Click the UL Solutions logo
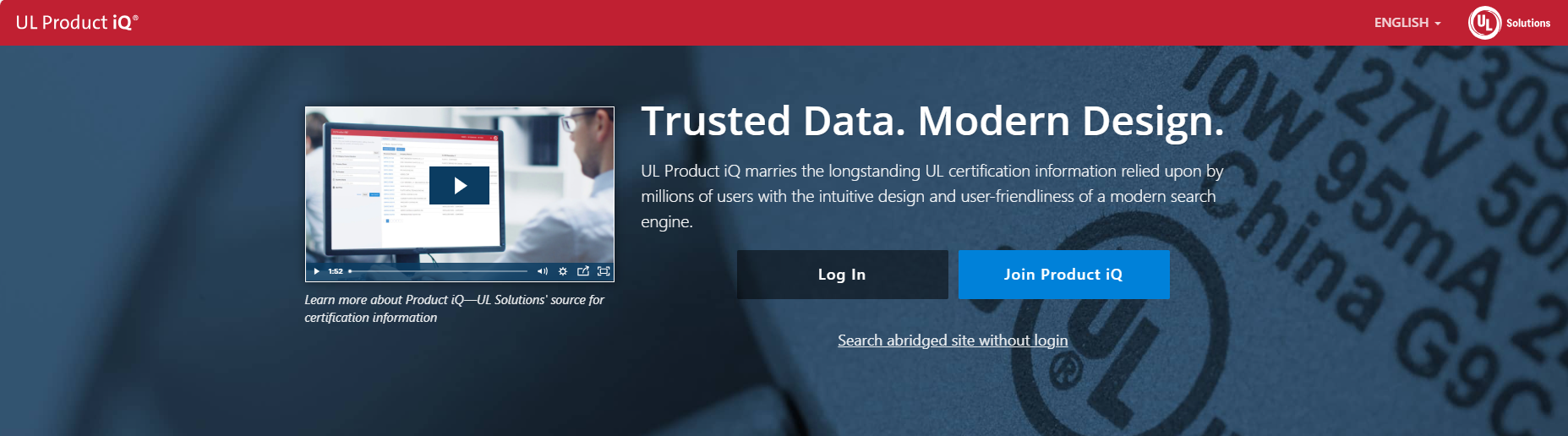Image resolution: width=1568 pixels, height=436 pixels. tap(1510, 23)
